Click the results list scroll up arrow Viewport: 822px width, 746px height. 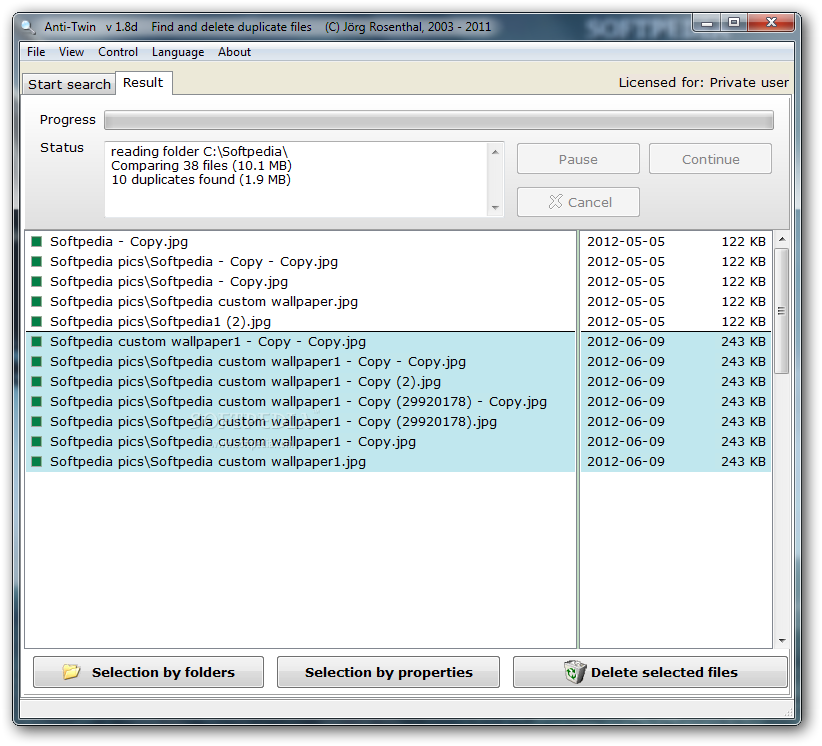point(782,239)
